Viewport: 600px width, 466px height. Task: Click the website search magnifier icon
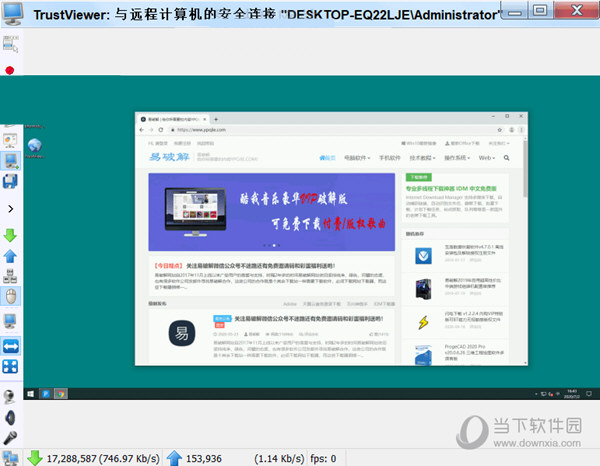(507, 158)
